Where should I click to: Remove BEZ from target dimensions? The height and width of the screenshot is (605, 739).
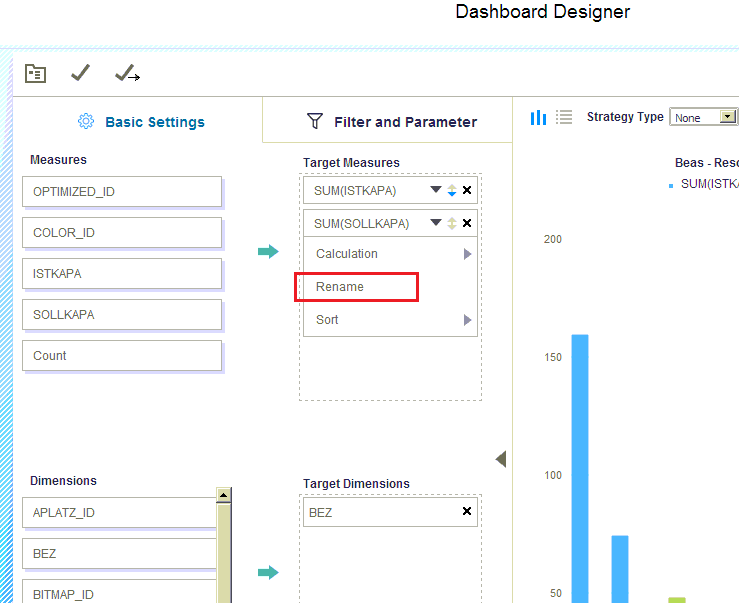467,512
